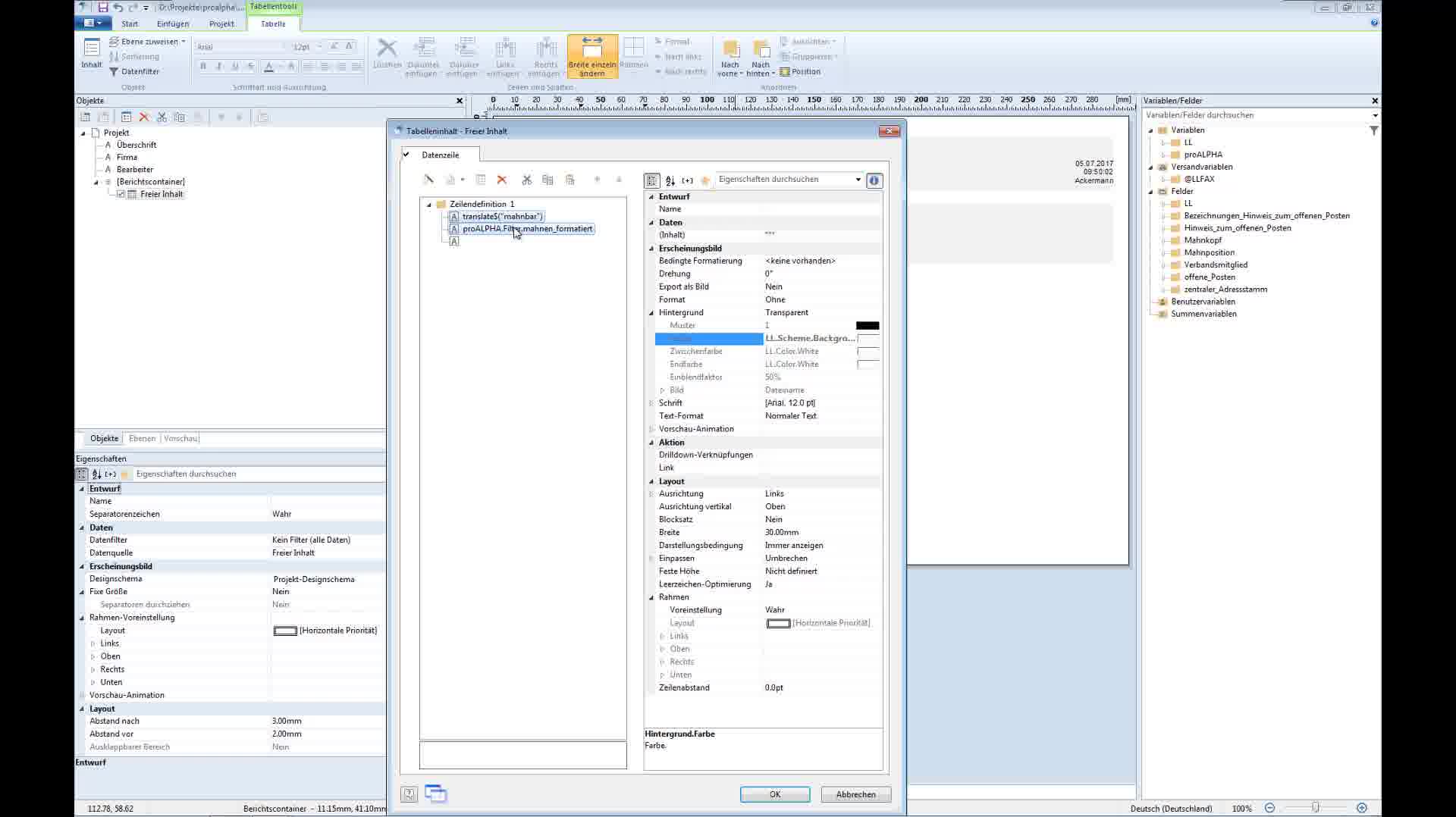Click the filter funnel in Variablen/Felder panel
Screen dimensions: 1456x817
coord(1373,131)
